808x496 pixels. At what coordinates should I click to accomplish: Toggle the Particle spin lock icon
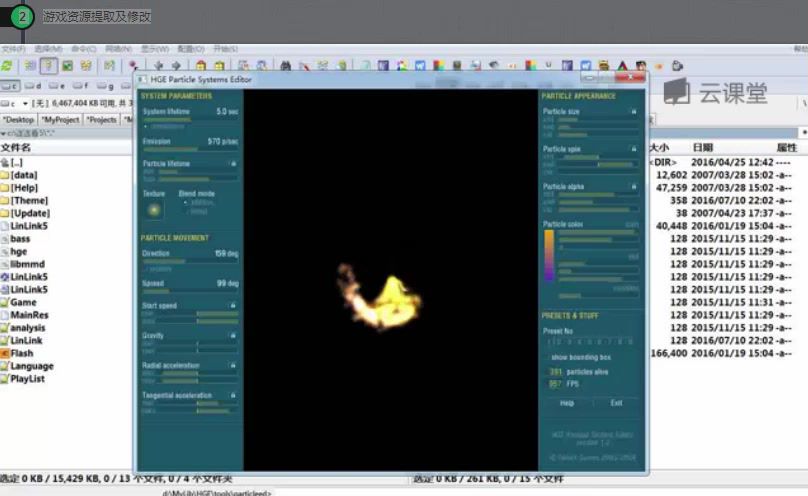pos(634,149)
